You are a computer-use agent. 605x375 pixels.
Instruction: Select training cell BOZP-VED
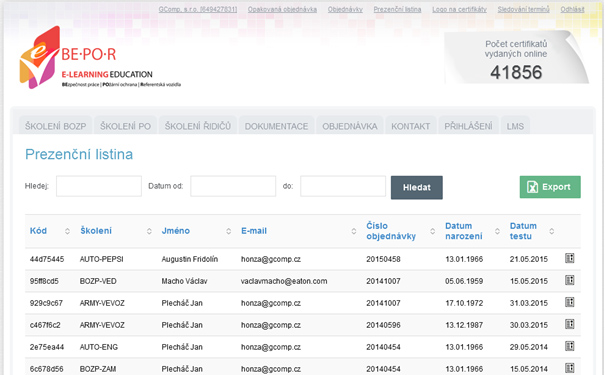point(98,281)
